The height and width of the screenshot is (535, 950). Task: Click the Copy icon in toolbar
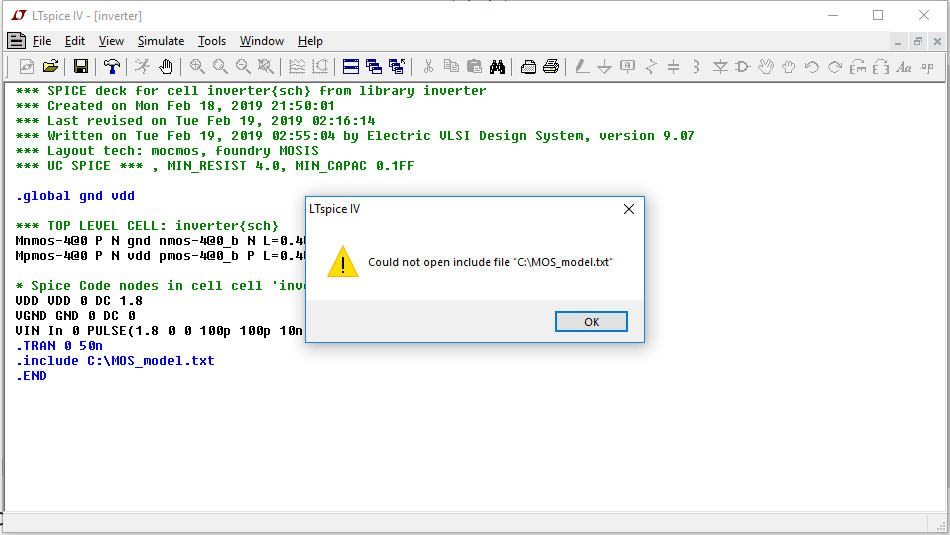pos(451,67)
